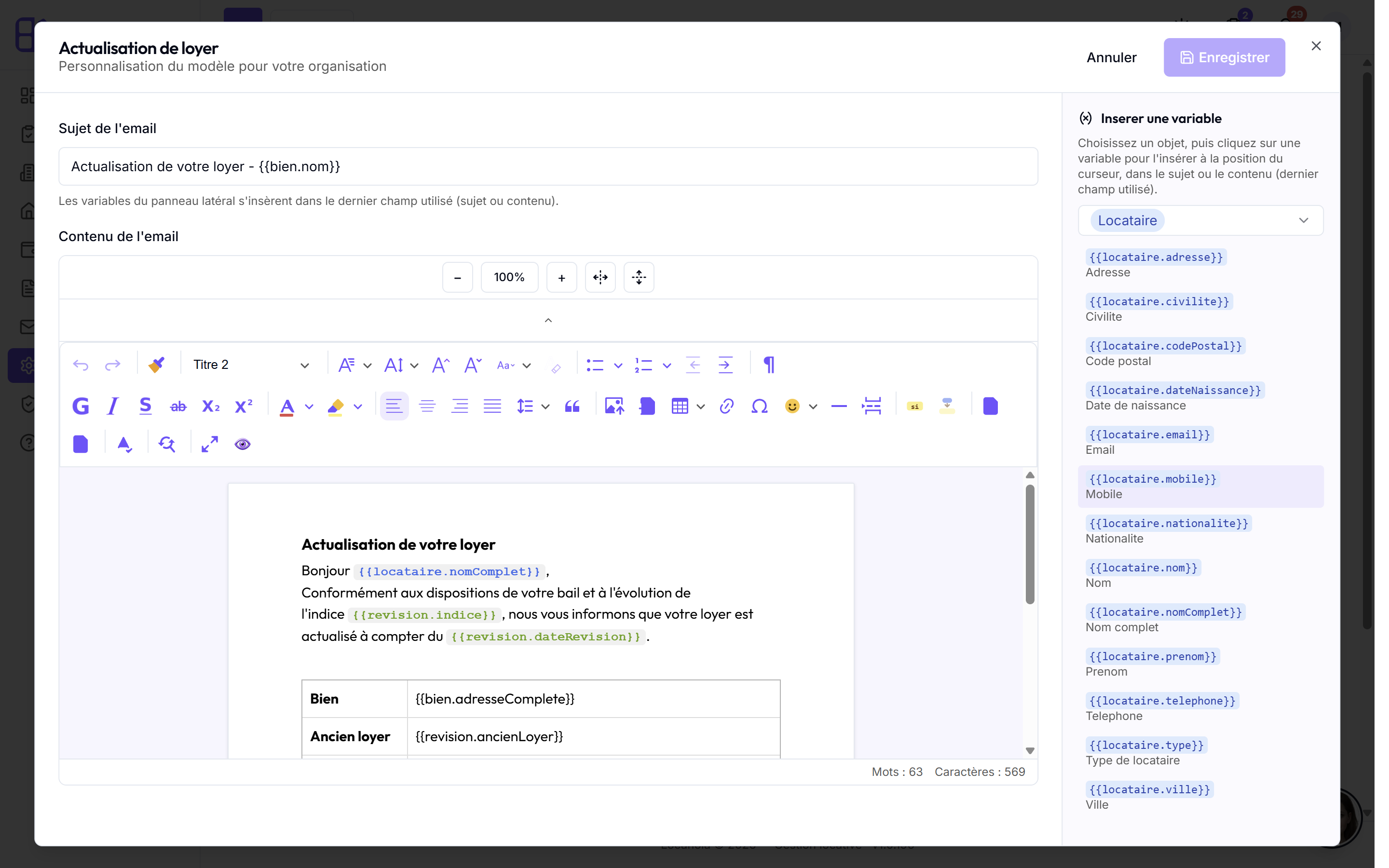
Task: Click the insert table icon
Action: [x=680, y=407]
